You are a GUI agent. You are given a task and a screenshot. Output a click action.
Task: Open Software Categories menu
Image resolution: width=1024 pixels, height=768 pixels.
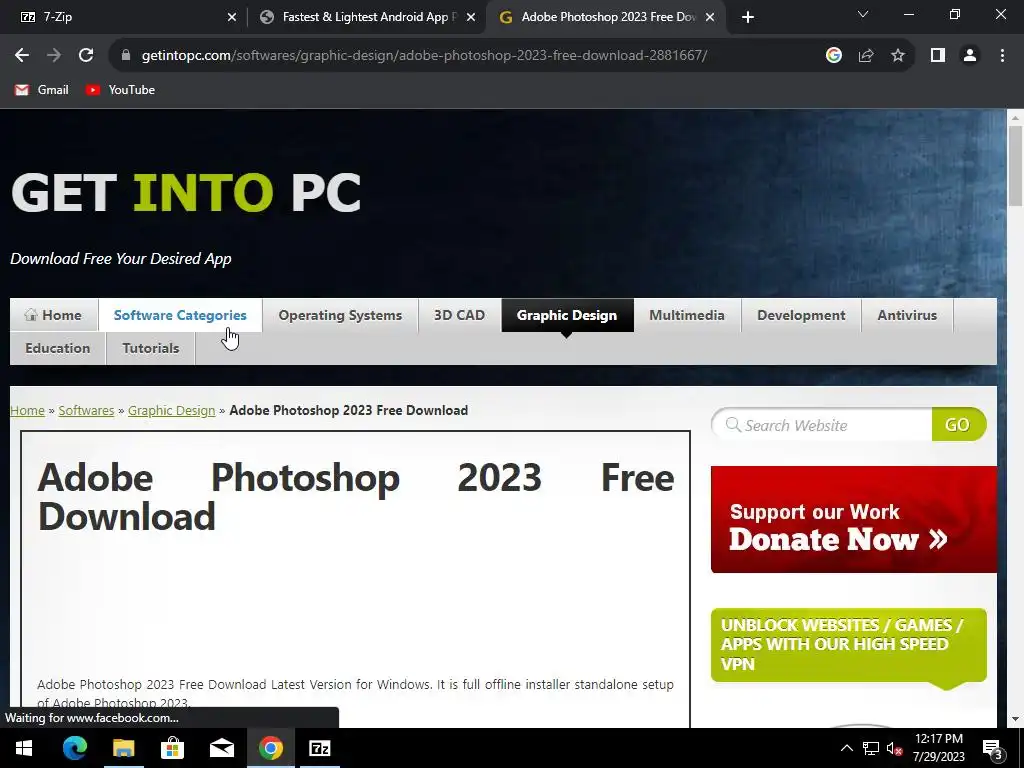pos(180,315)
